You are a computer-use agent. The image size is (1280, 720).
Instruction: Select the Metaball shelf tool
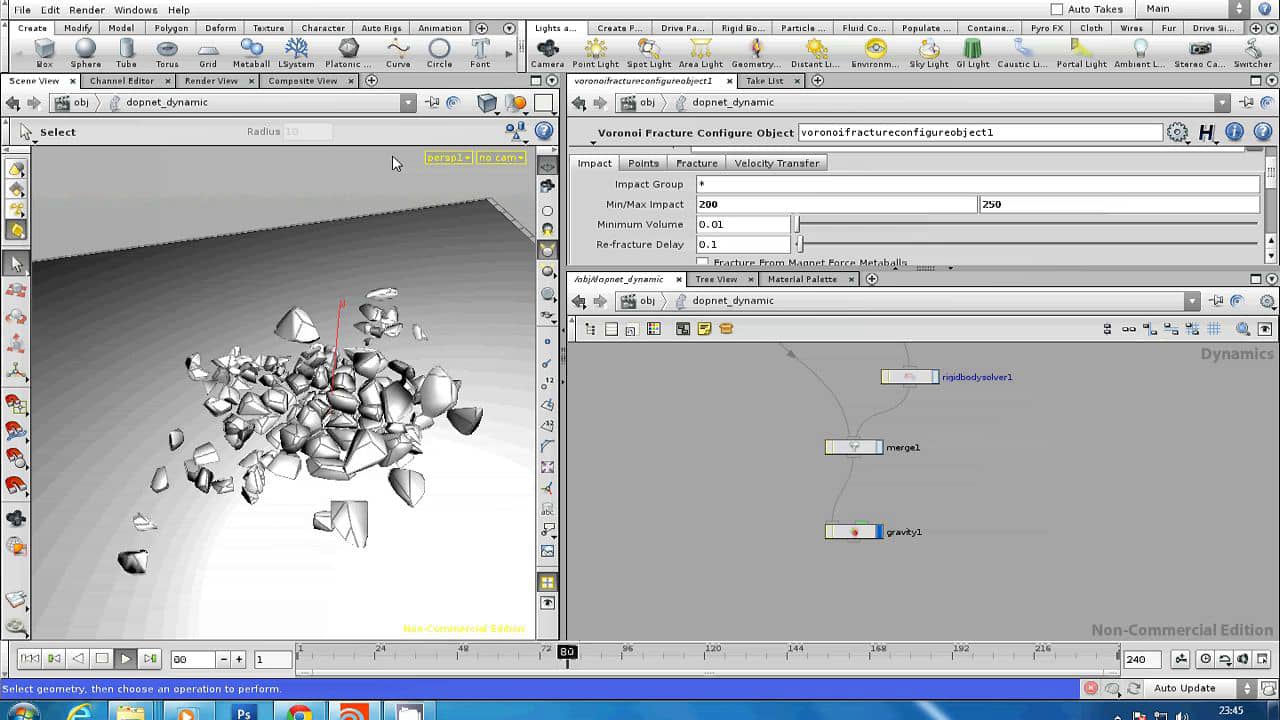tap(251, 53)
